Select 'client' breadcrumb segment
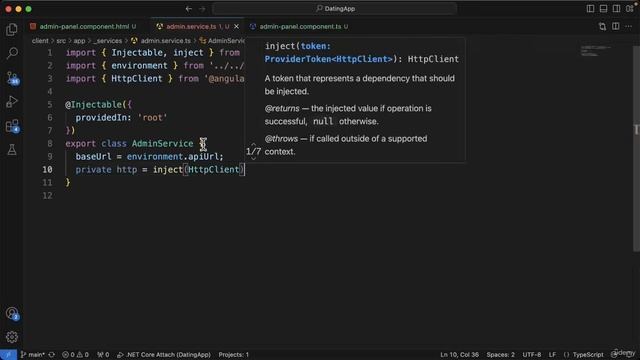The image size is (640, 360). pos(40,41)
